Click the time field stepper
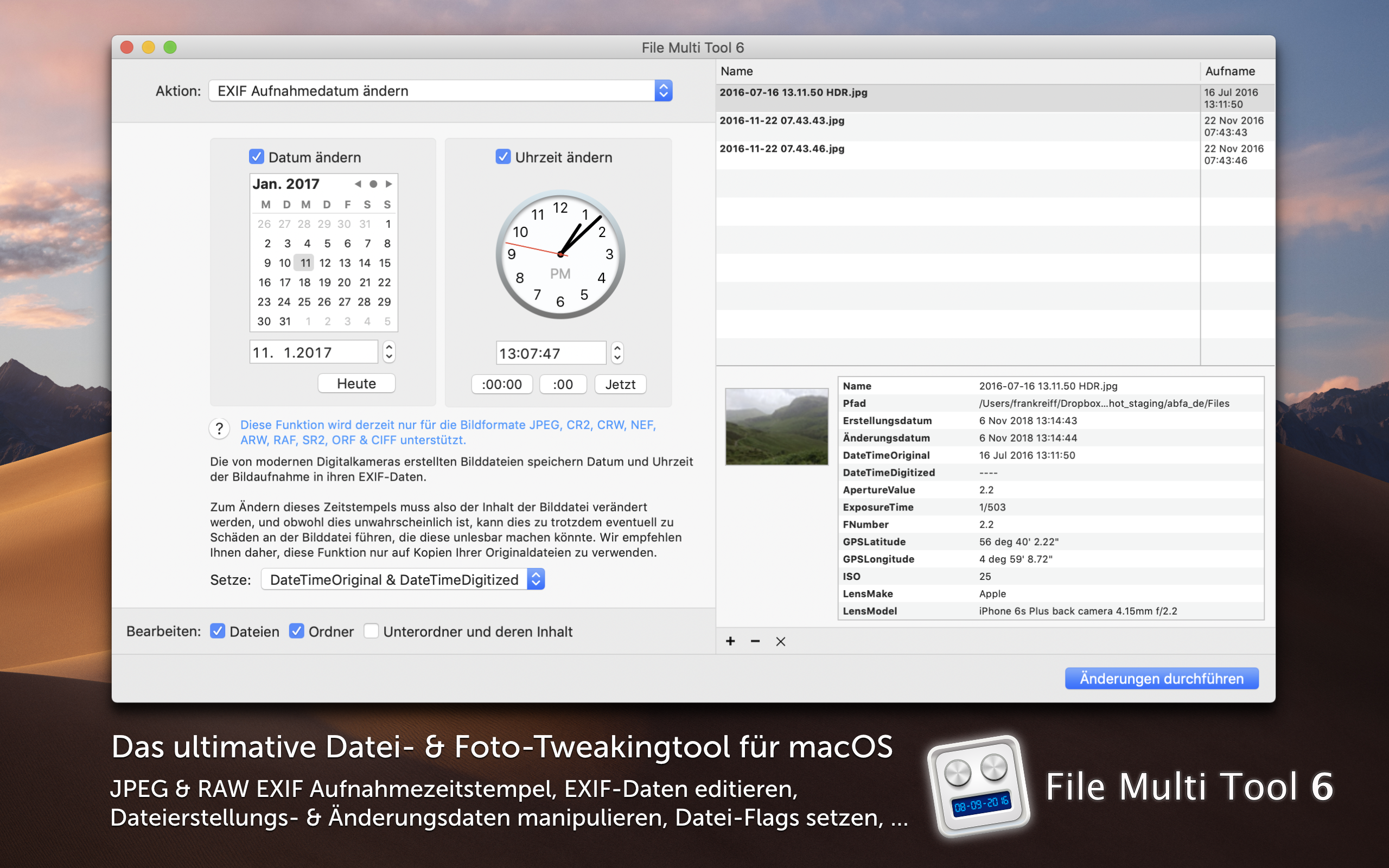Viewport: 1389px width, 868px height. [617, 353]
